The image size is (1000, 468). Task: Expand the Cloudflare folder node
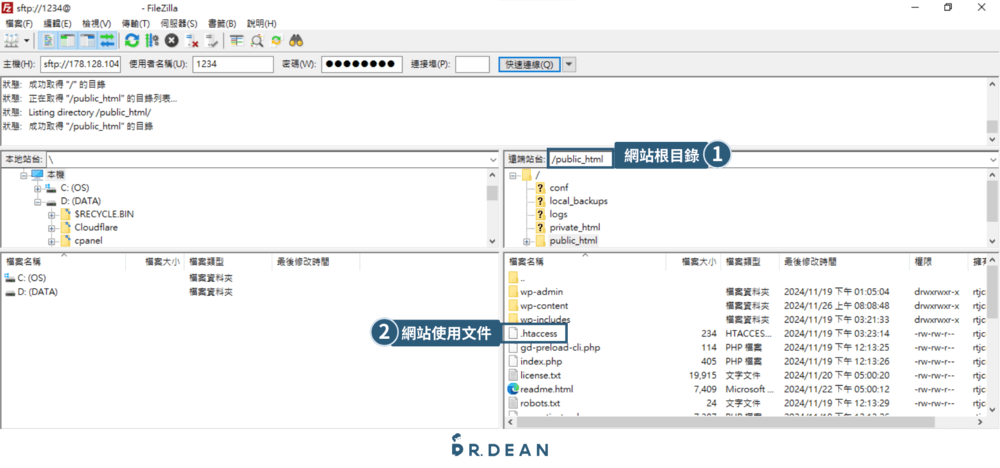click(51, 228)
